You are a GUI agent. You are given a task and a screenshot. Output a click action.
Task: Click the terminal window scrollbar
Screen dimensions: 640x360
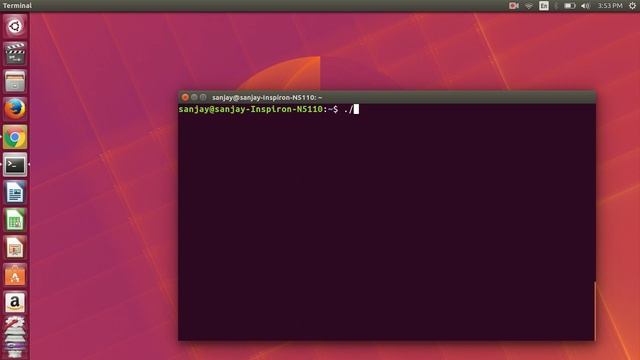click(x=595, y=311)
